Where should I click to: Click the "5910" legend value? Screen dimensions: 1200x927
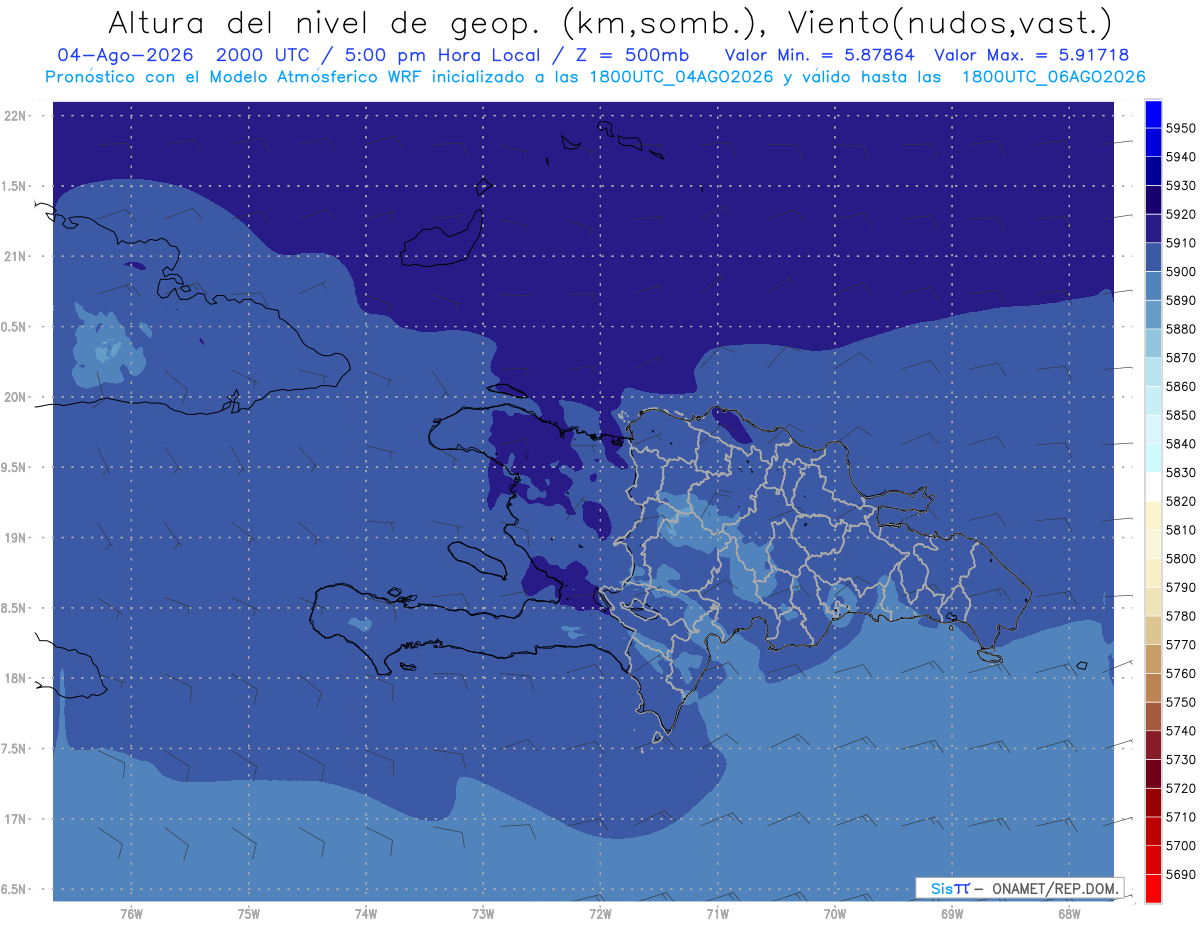pos(1181,243)
